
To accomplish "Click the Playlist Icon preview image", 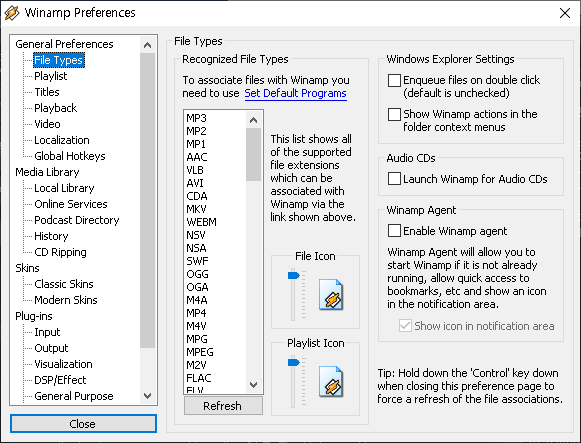I will coord(331,382).
